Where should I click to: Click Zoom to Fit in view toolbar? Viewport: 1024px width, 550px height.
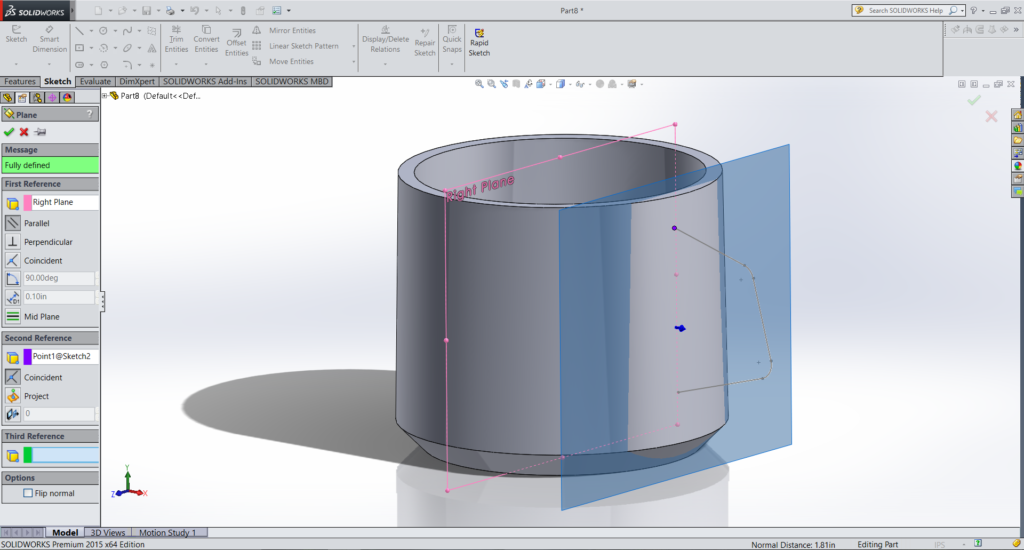click(479, 84)
